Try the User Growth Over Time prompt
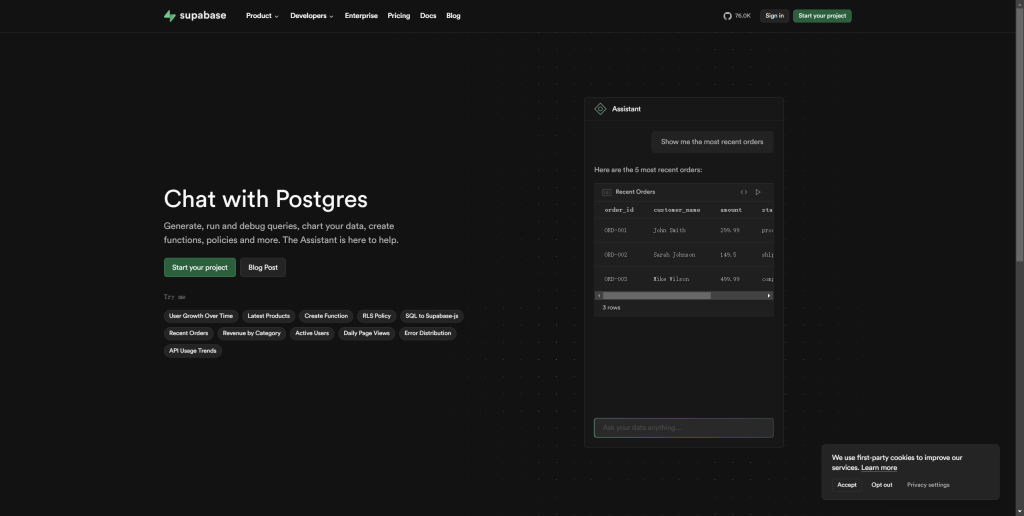The height and width of the screenshot is (516, 1024). (200, 316)
